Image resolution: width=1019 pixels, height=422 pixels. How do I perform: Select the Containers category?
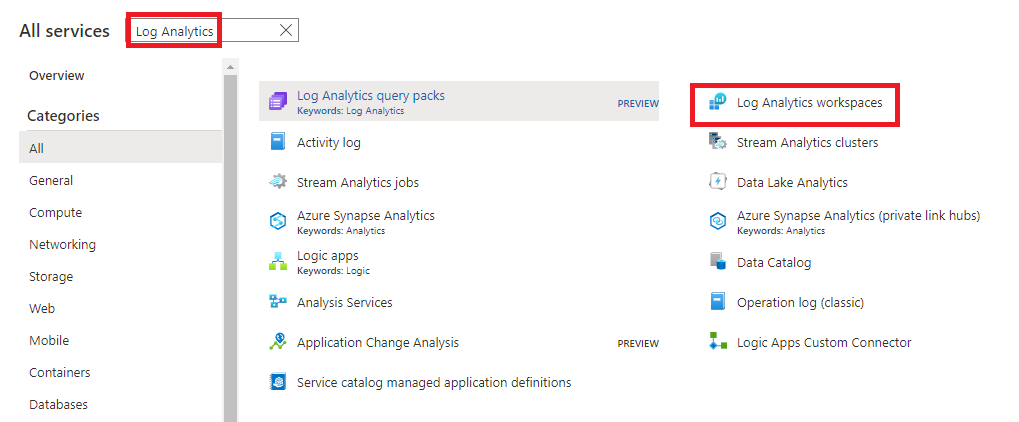(60, 372)
